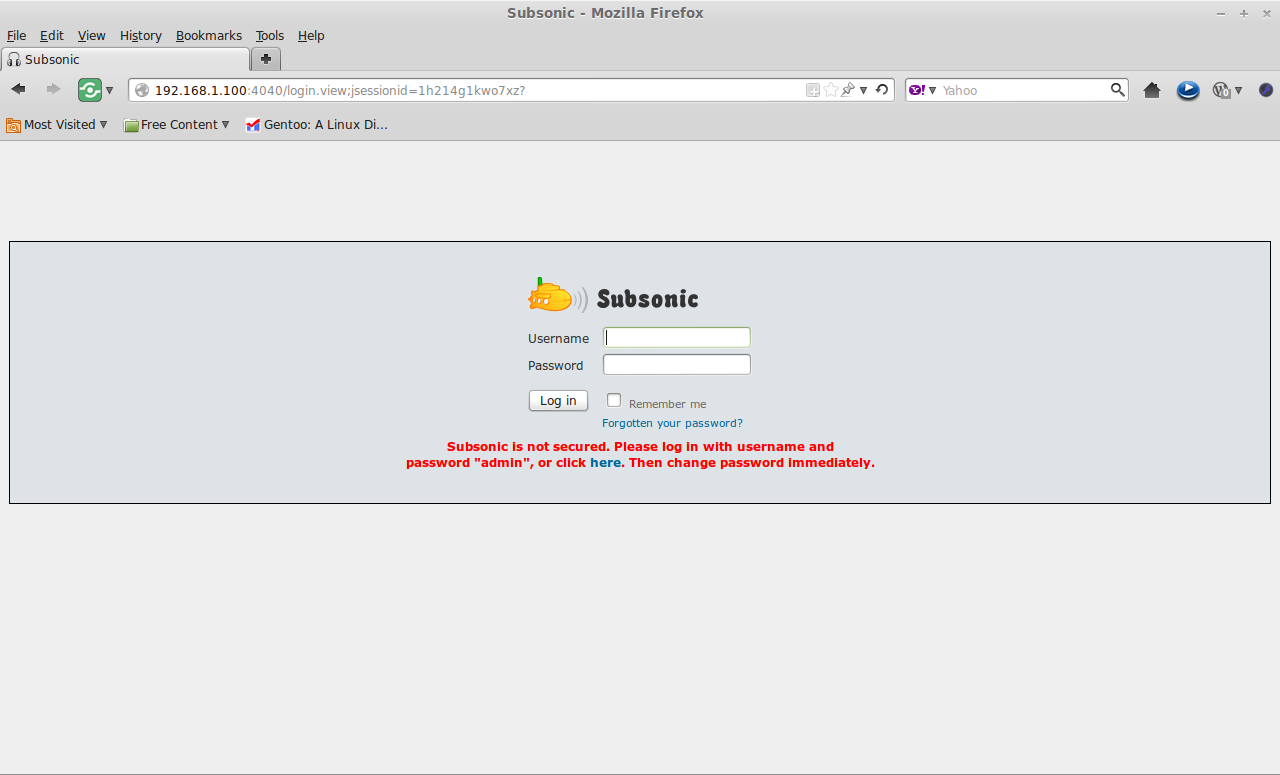Screen dimensions: 1280x775
Task: Open the Free Content bookmarks folder
Action: click(x=177, y=125)
